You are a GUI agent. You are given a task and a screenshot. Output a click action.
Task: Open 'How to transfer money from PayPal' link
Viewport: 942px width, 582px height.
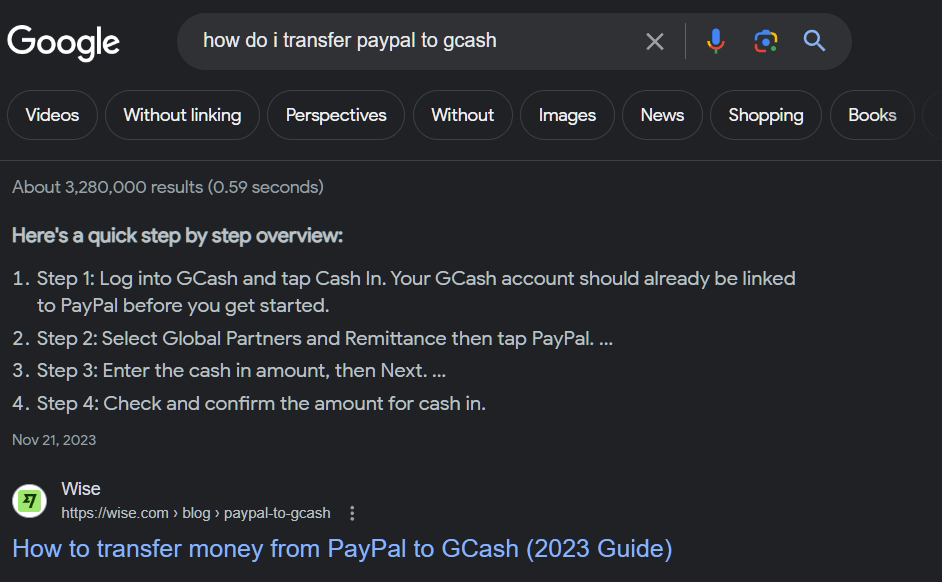[342, 548]
